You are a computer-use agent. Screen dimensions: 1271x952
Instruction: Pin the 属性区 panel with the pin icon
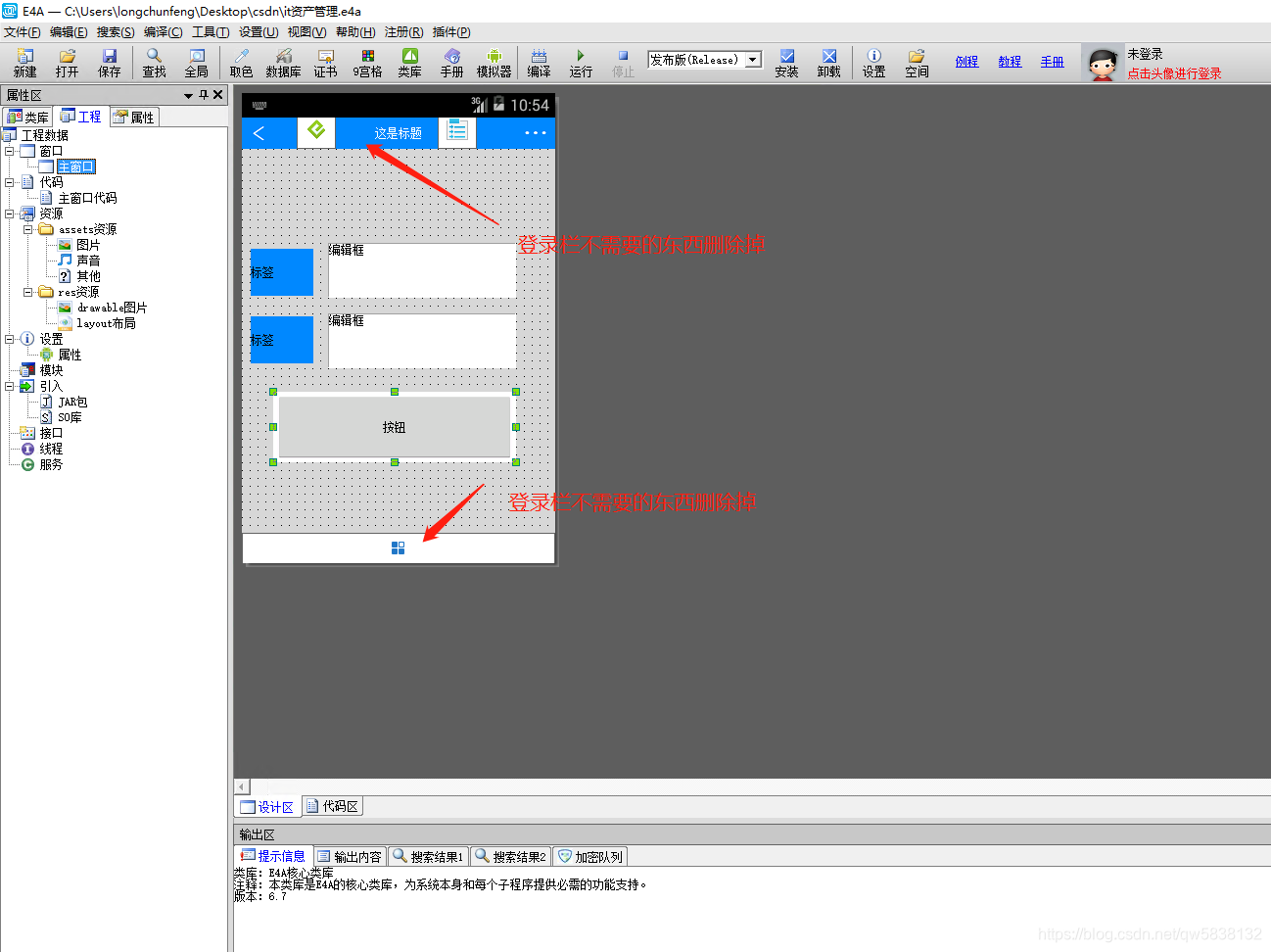tap(204, 95)
